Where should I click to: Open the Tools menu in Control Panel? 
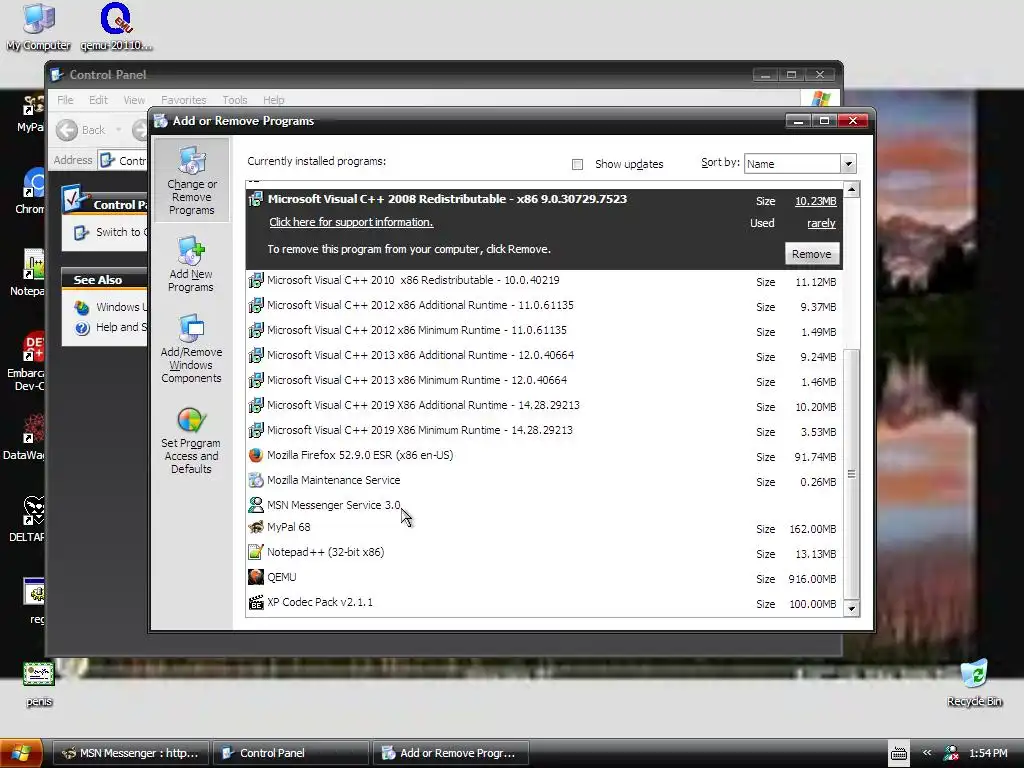tap(234, 100)
